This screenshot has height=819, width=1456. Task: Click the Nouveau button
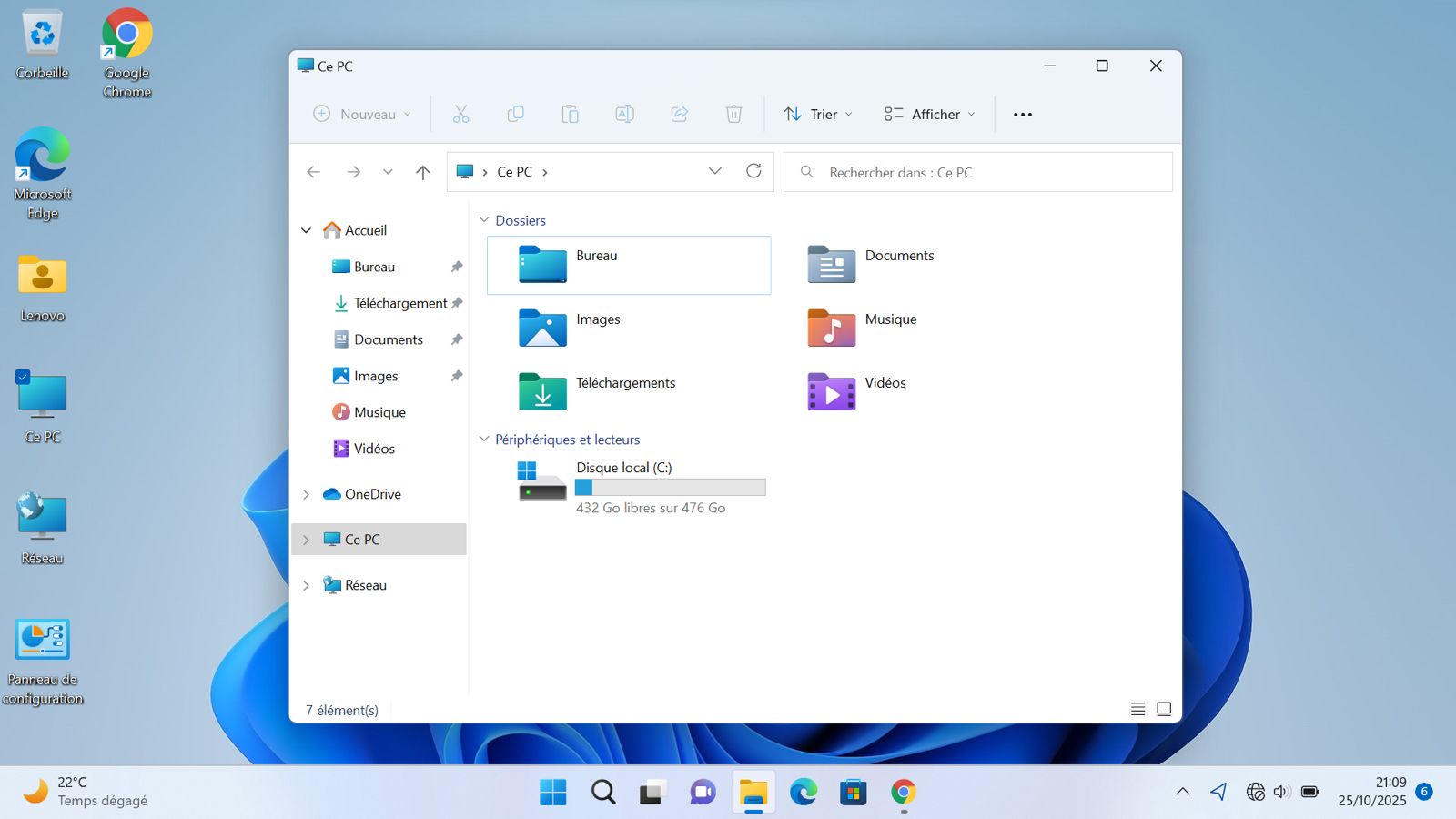[362, 114]
